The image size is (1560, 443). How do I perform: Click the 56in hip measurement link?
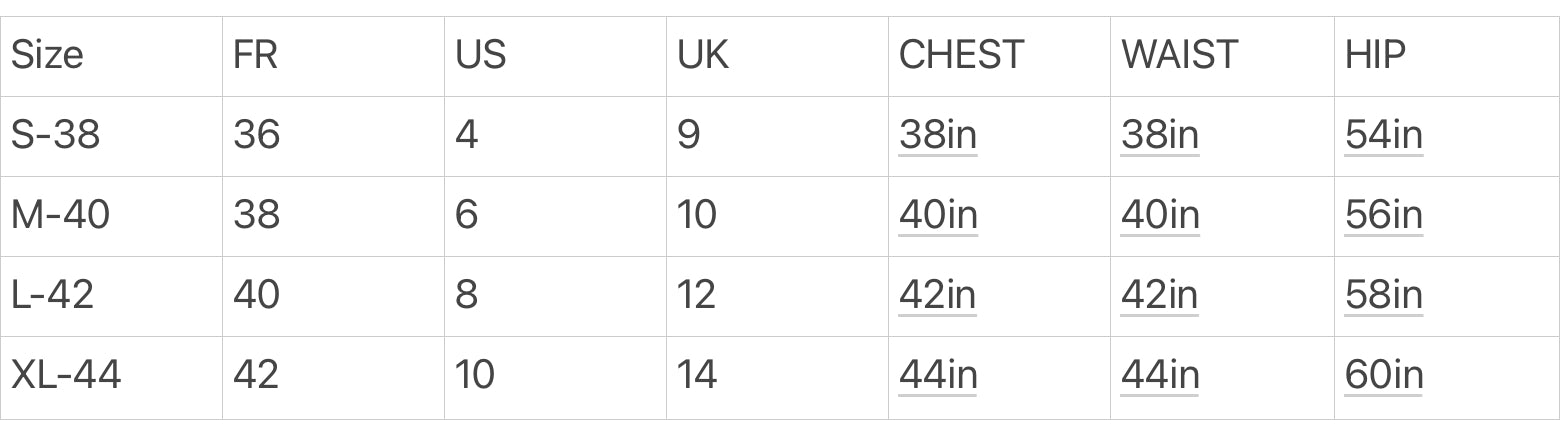pos(1383,215)
